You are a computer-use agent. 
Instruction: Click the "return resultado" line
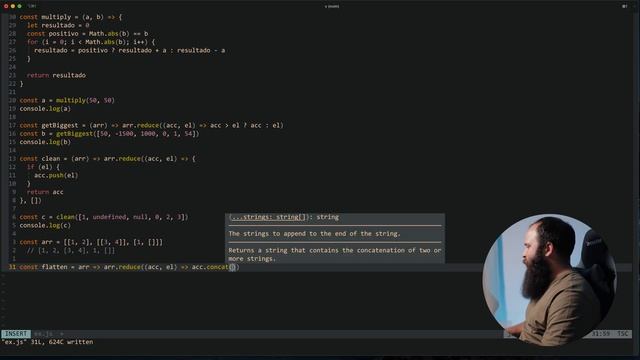[56, 75]
